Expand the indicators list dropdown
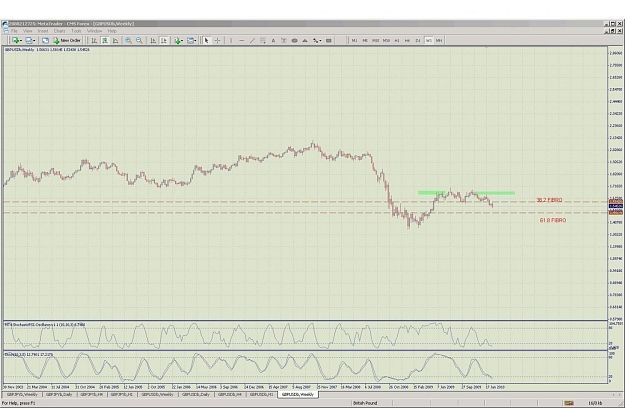Viewport: 625px width, 408px height. tap(182, 40)
